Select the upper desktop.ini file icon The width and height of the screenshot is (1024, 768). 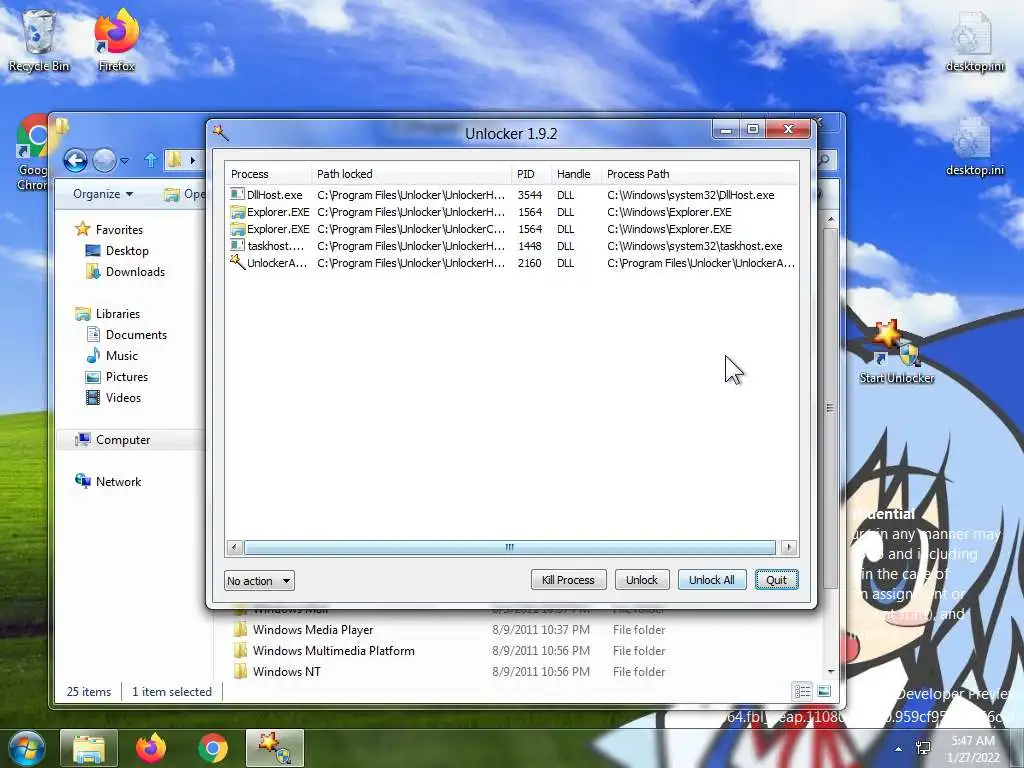[x=974, y=42]
